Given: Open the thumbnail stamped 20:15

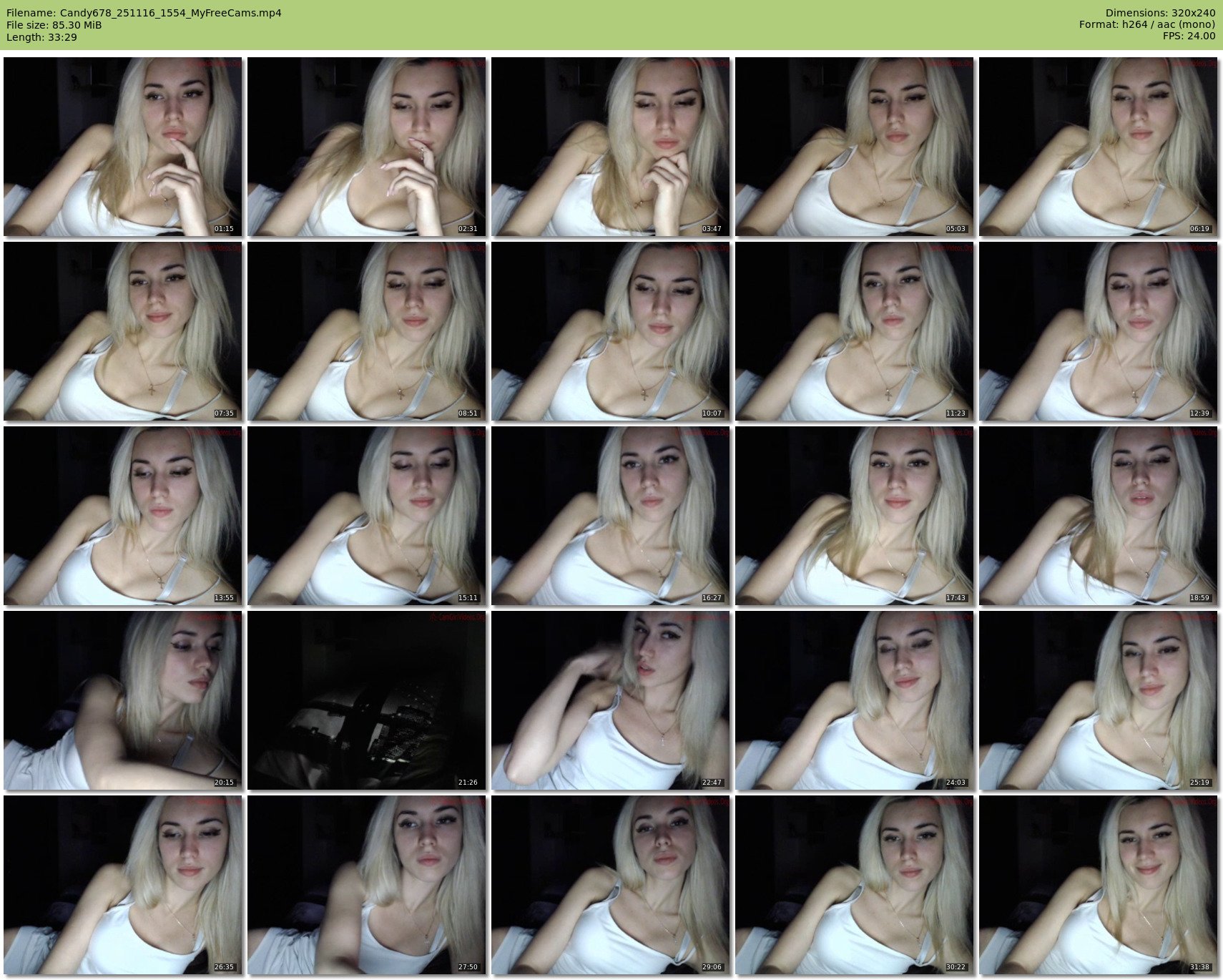Looking at the screenshot, I should (x=123, y=700).
